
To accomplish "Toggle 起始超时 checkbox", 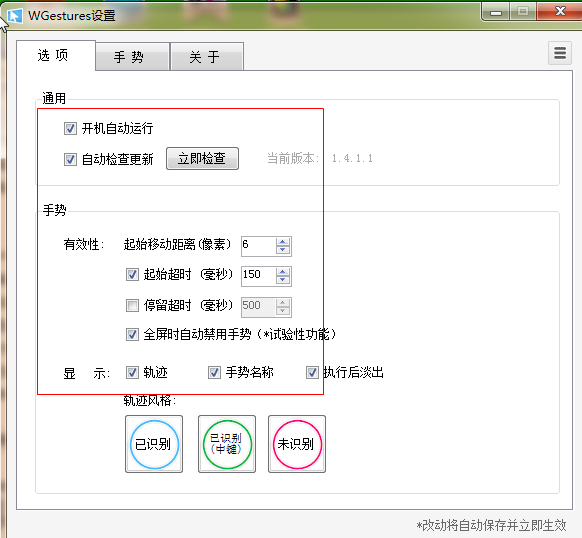I will pyautogui.click(x=132, y=275).
